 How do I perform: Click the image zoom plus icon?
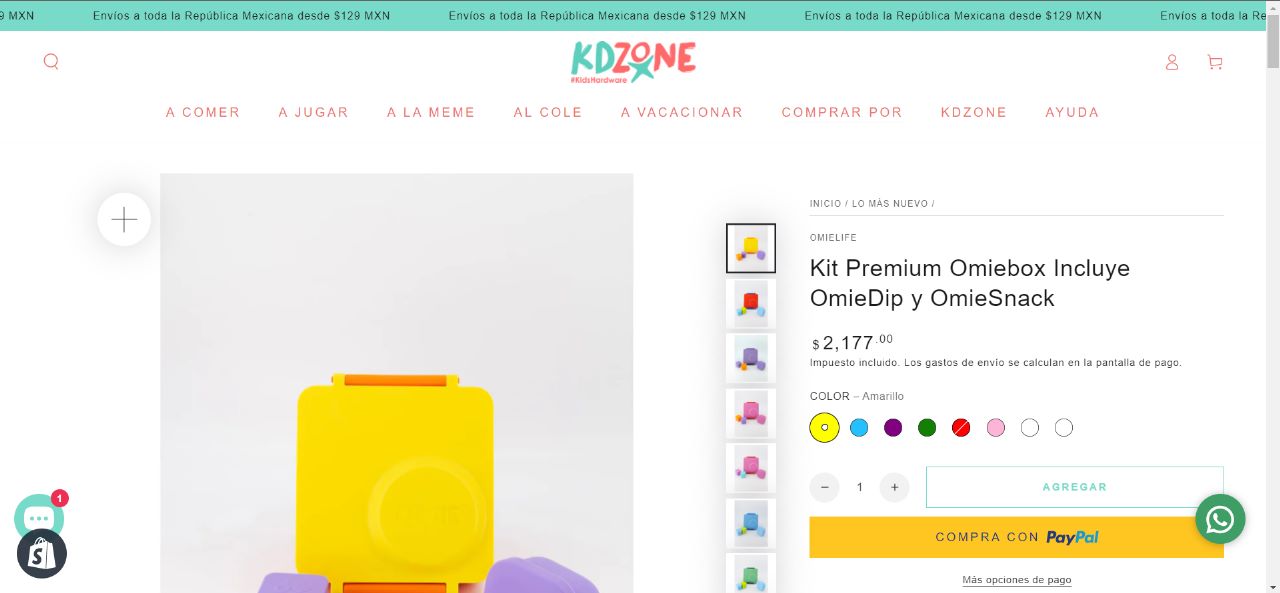pyautogui.click(x=124, y=219)
